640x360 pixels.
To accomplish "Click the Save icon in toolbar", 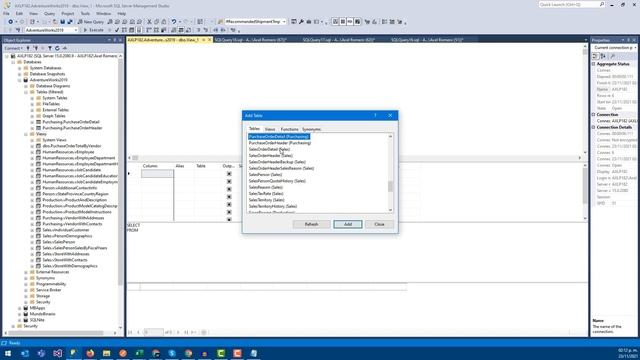I will click(x=62, y=22).
